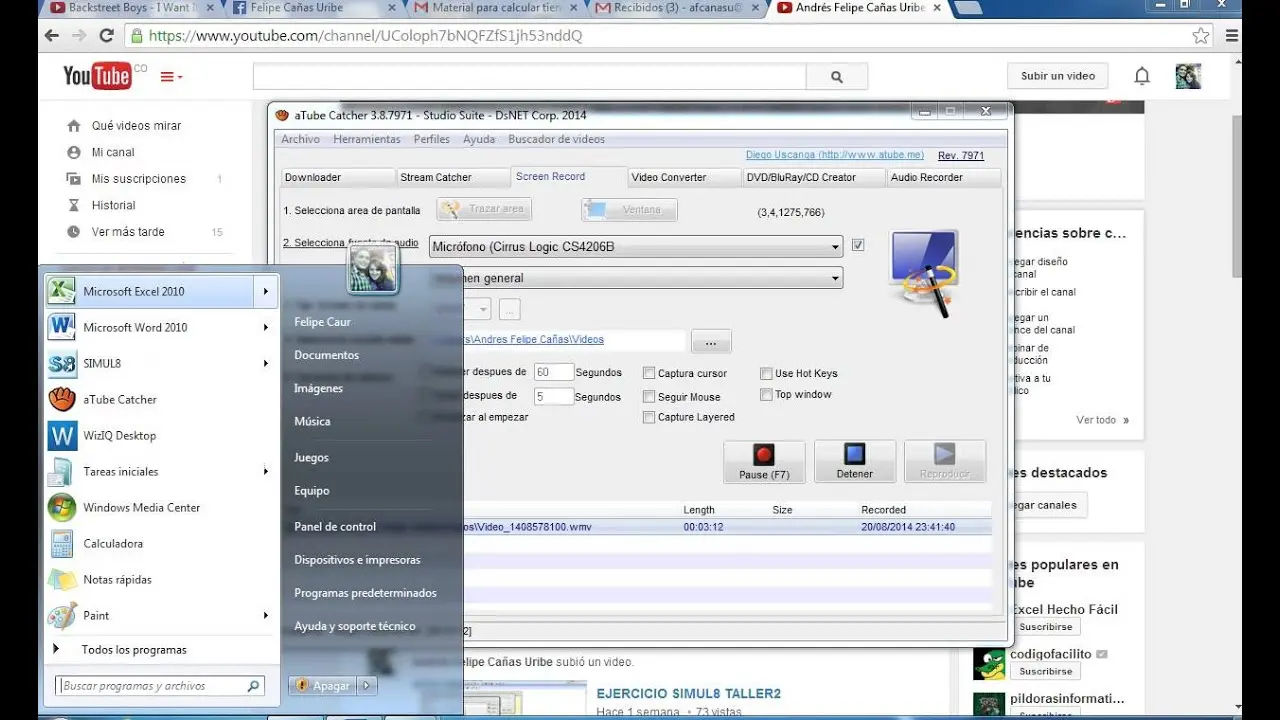
Task: Open the Apagar shutdown options arrow
Action: tap(367, 686)
